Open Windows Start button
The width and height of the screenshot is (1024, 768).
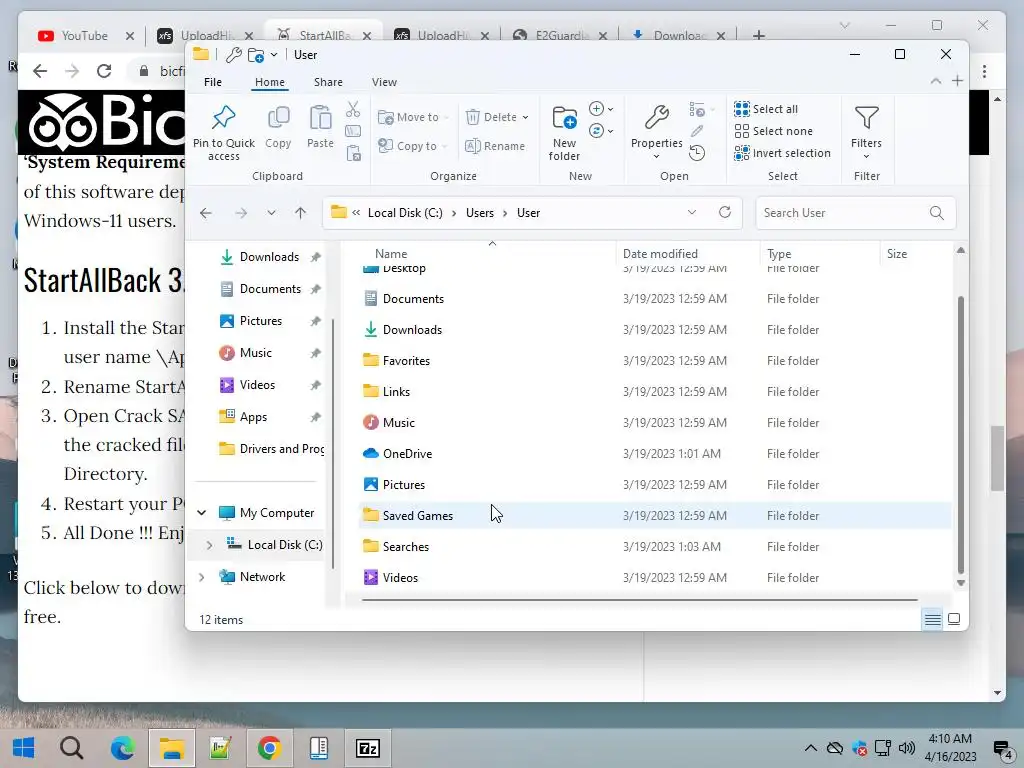tap(24, 748)
